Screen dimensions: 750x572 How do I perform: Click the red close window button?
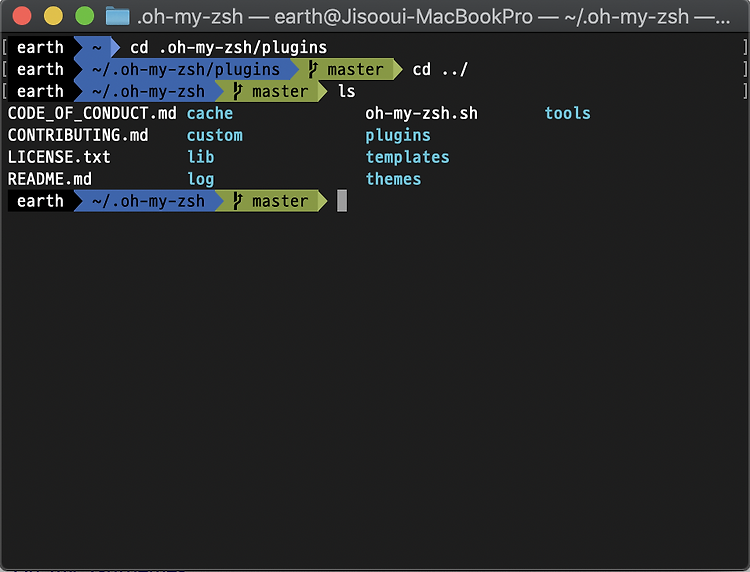(x=22, y=16)
